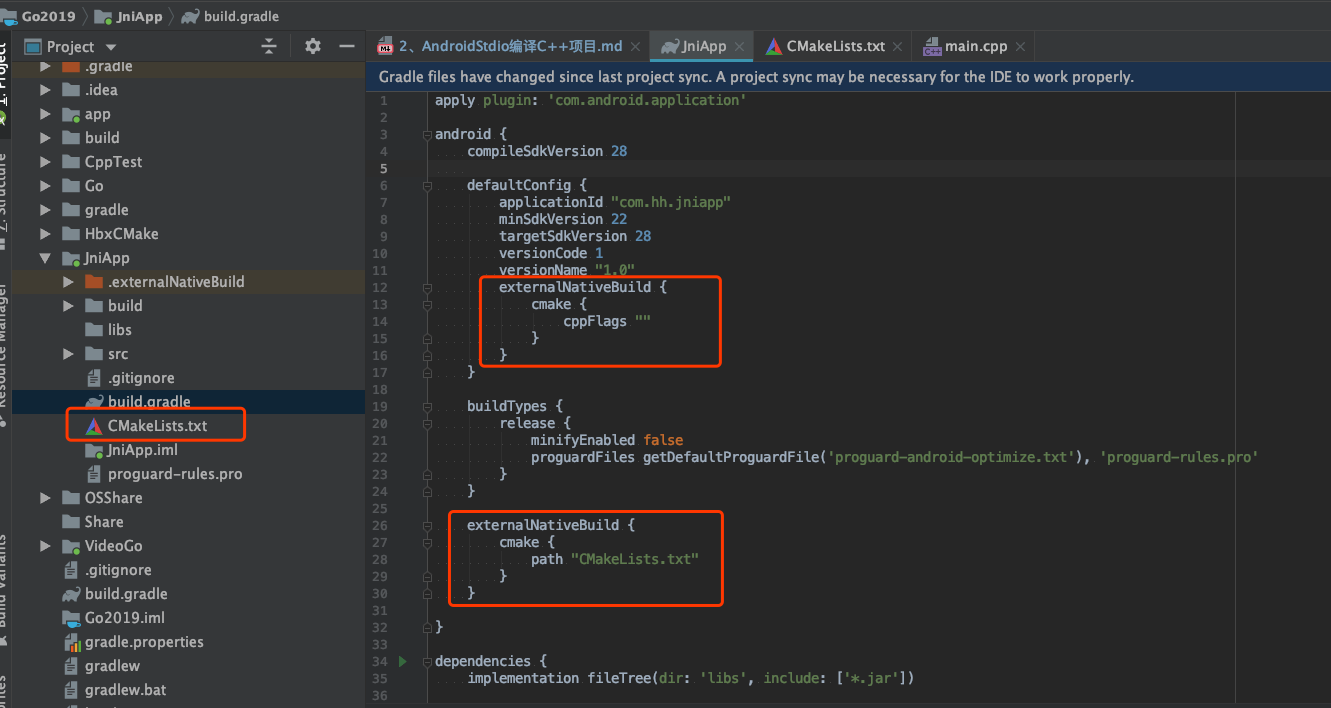Expand the CppTest module

[45, 162]
